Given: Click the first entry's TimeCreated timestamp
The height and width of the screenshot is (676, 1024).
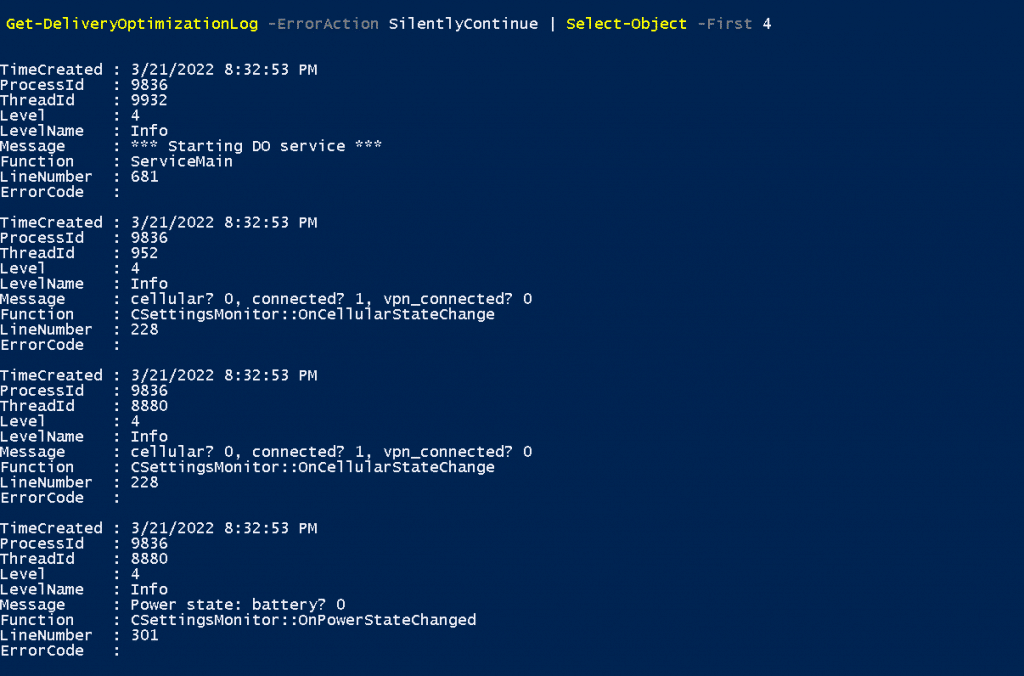Looking at the screenshot, I should pyautogui.click(x=224, y=70).
